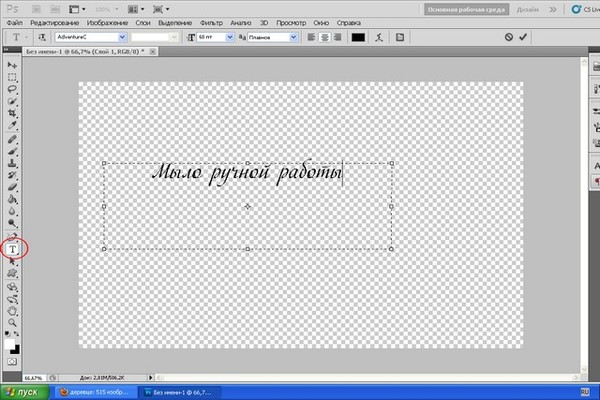Set center text alignment
Viewport: 600px width, 400px height.
click(x=324, y=37)
